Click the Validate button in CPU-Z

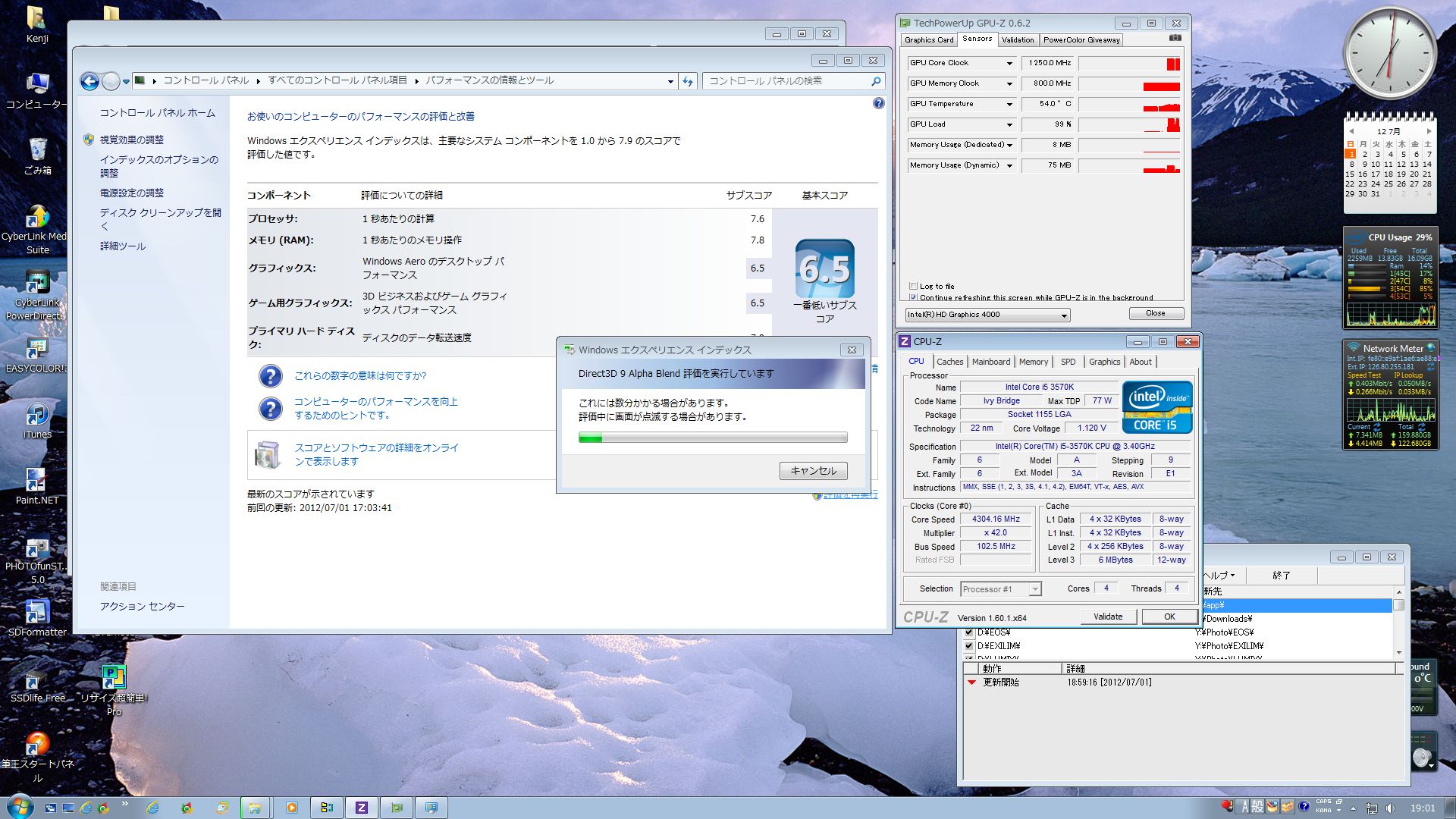point(1107,617)
